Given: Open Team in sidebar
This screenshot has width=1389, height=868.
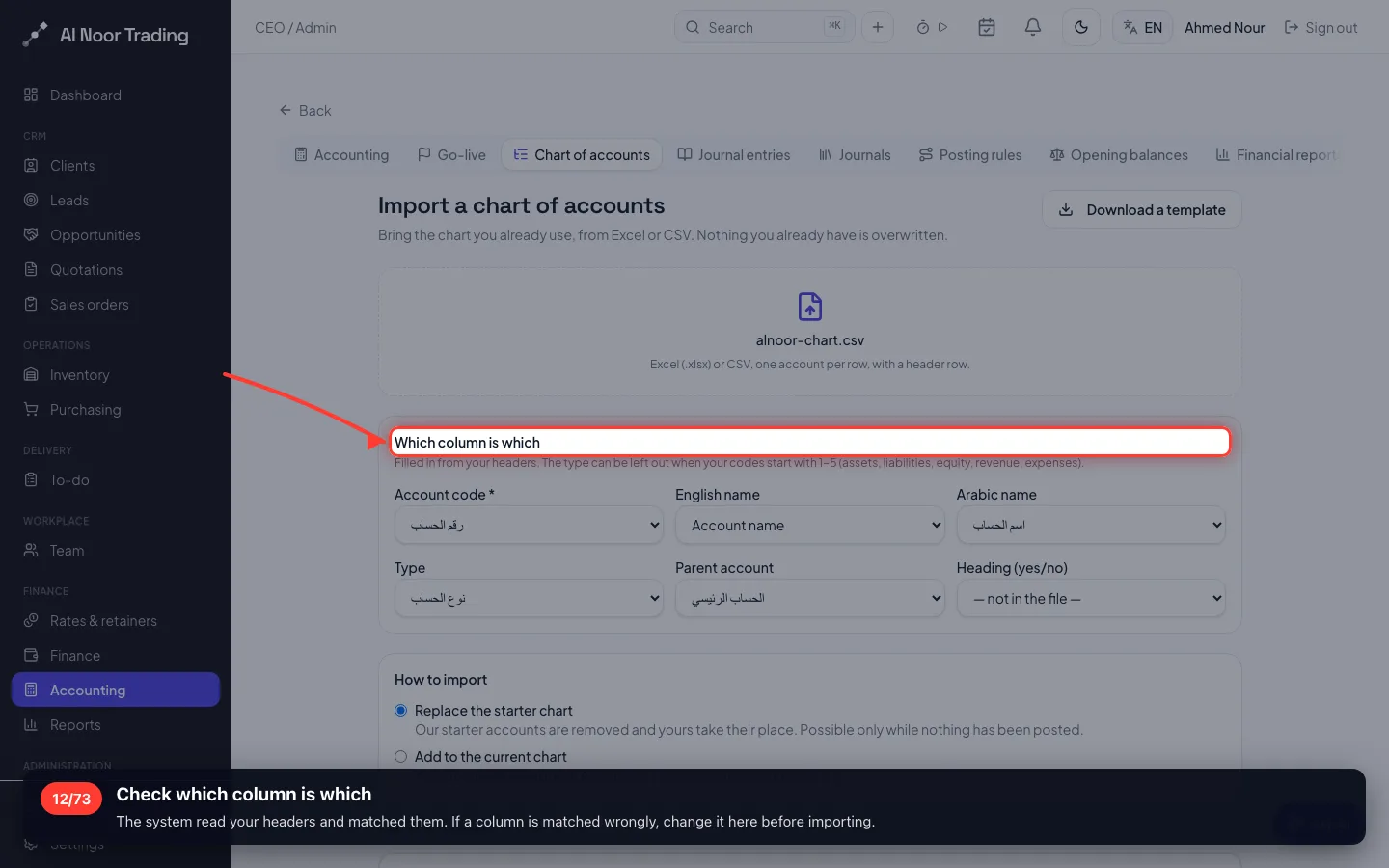Looking at the screenshot, I should tap(116, 550).
